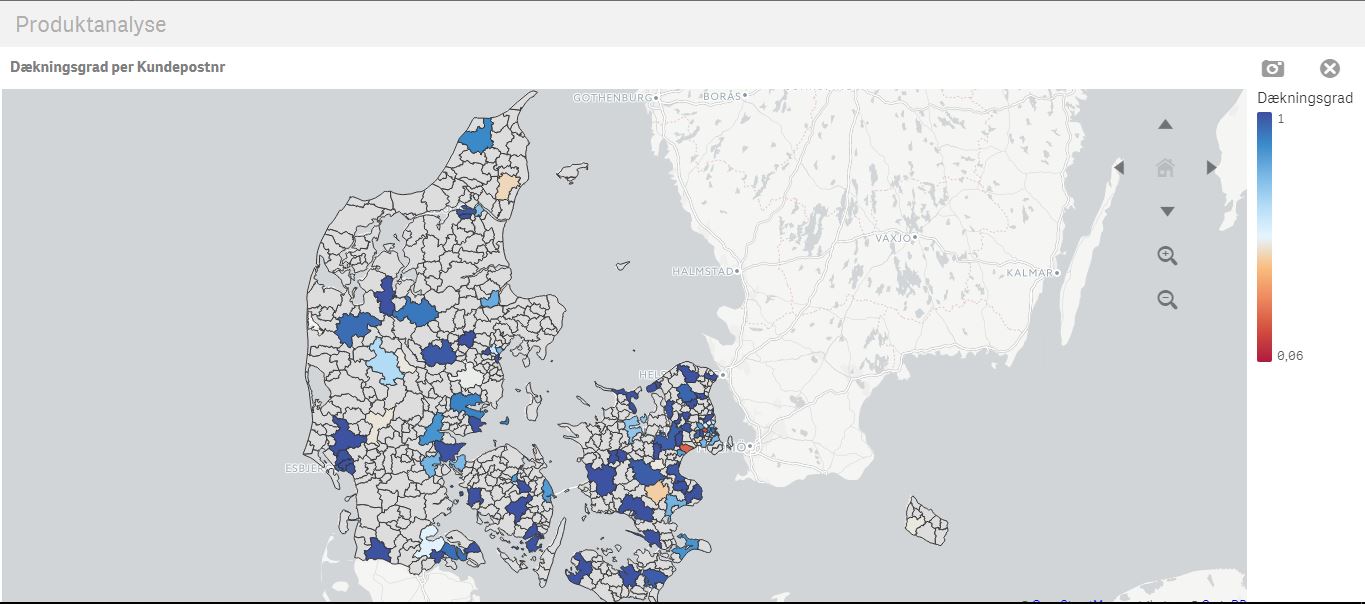
Task: Click the Växjö city label
Action: [x=893, y=238]
